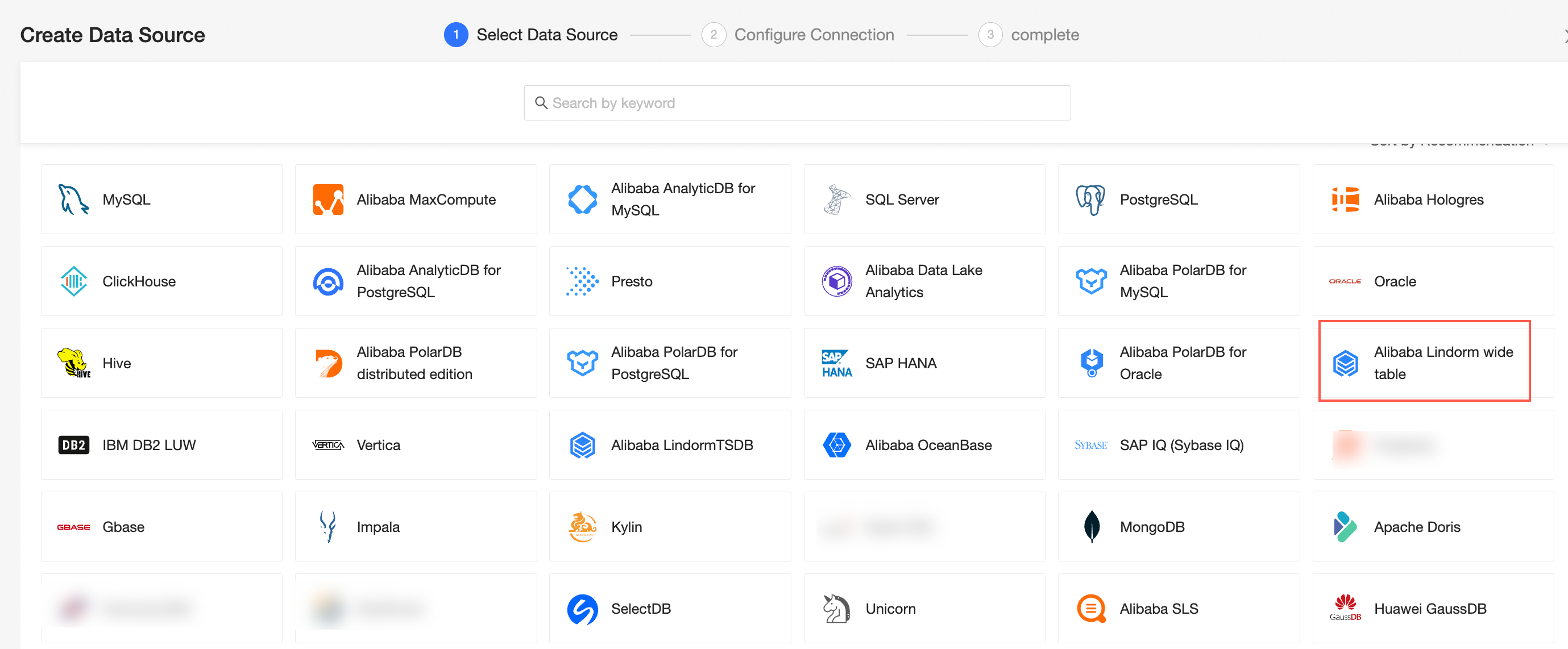Click the PolarDB for MySQL icon
The height and width of the screenshot is (649, 1568).
[1091, 281]
